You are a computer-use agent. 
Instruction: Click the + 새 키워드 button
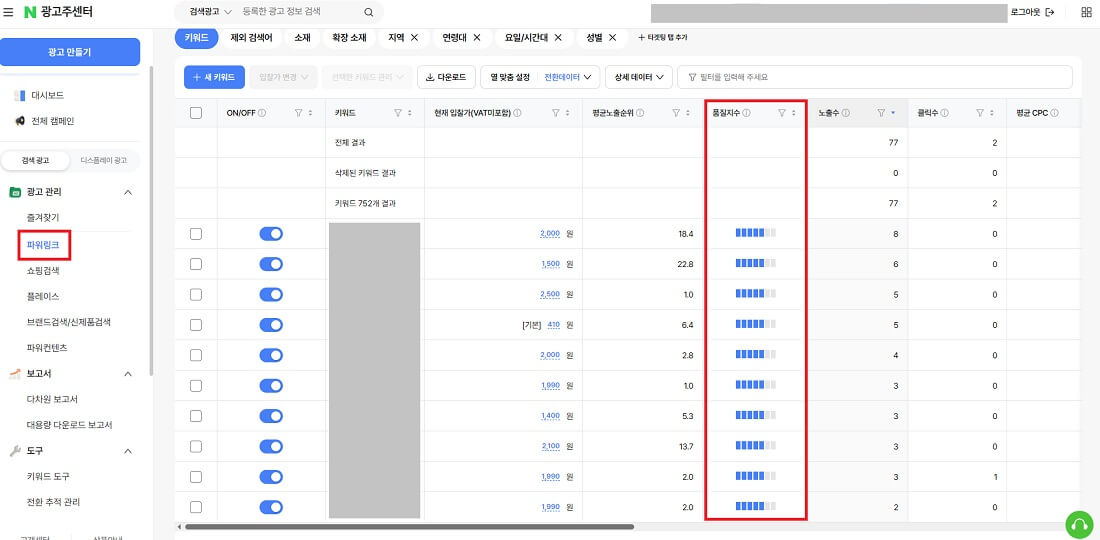[x=214, y=77]
